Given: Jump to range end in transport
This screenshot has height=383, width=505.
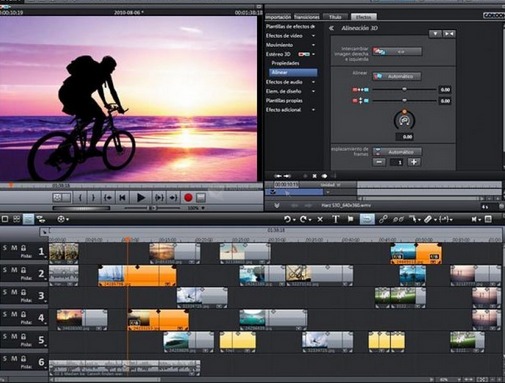Looking at the screenshot, I should (173, 198).
